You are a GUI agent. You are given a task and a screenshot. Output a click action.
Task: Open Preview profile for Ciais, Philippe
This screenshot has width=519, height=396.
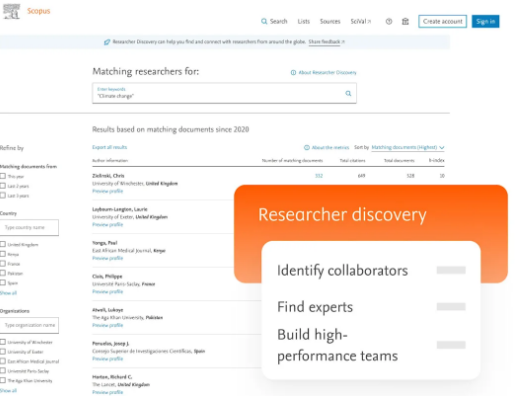pyautogui.click(x=107, y=292)
